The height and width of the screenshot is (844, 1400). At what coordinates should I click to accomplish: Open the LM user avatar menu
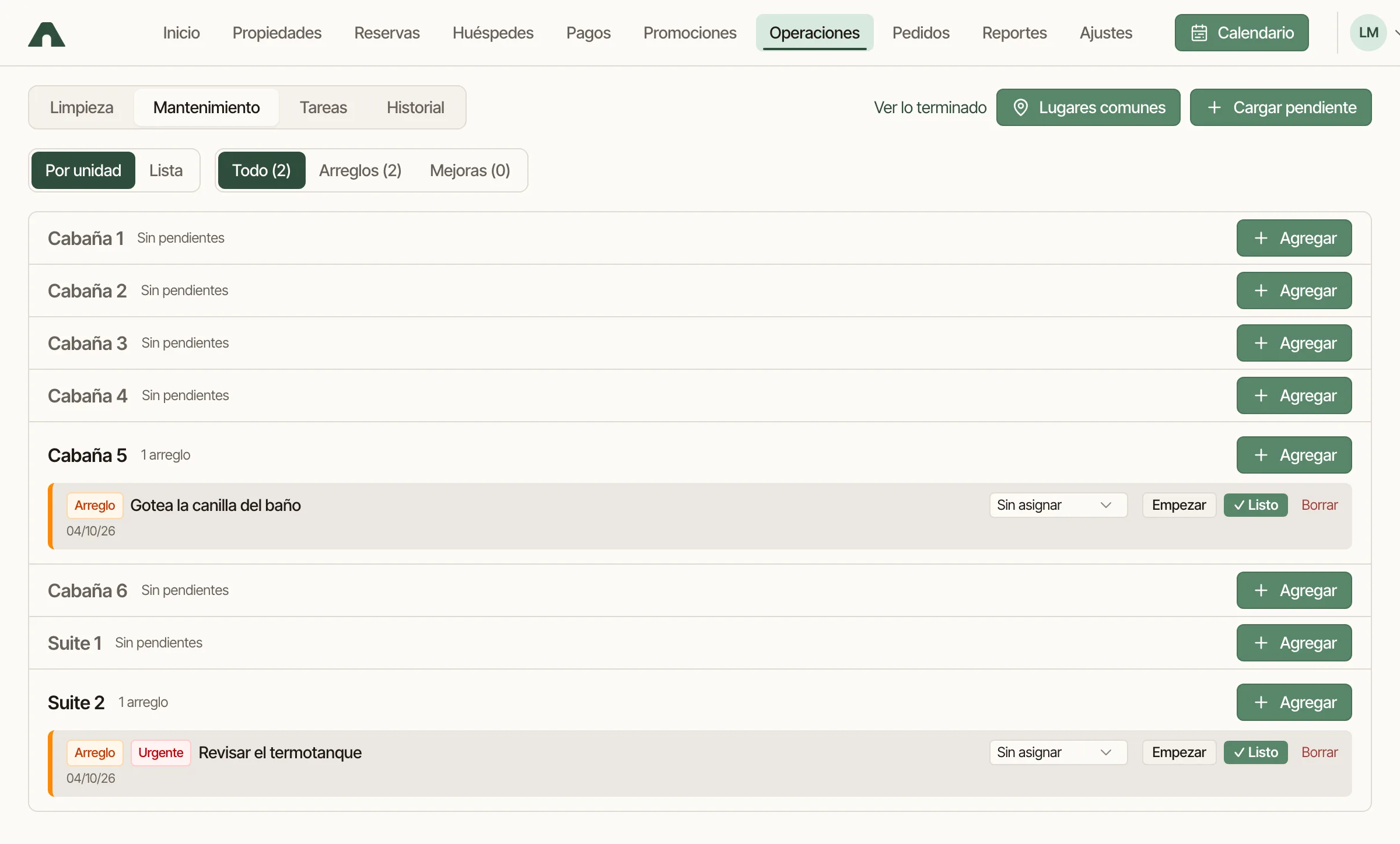click(x=1368, y=33)
